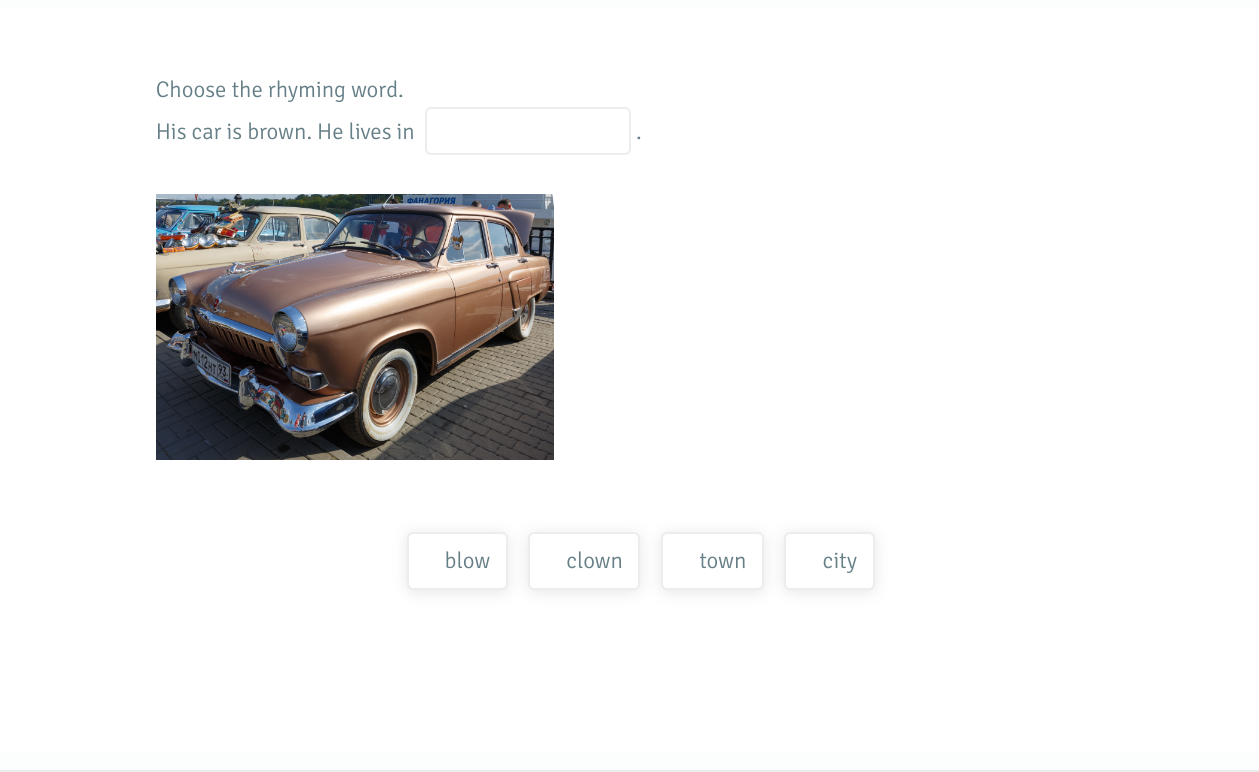Click the rightmost answer tile
The image size is (1259, 772).
coord(829,560)
